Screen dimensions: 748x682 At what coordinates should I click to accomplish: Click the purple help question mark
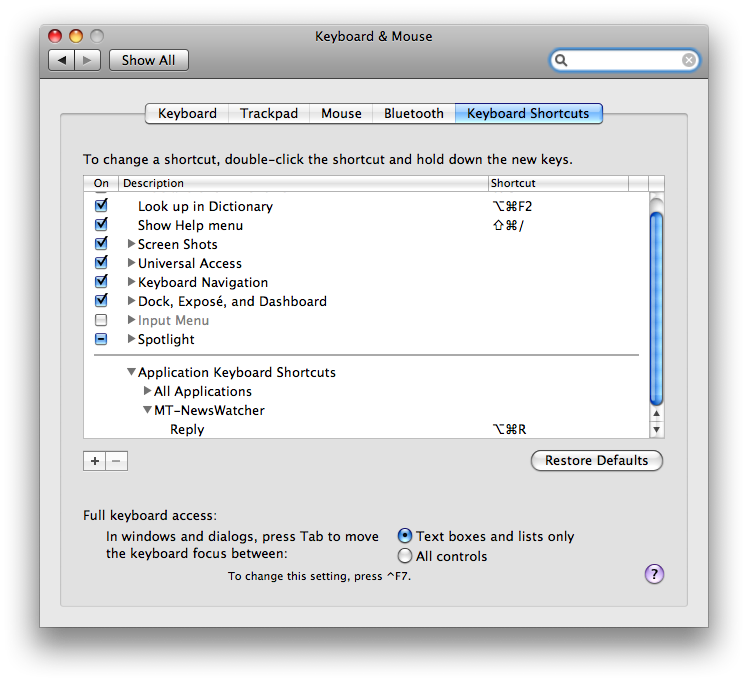pyautogui.click(x=654, y=574)
